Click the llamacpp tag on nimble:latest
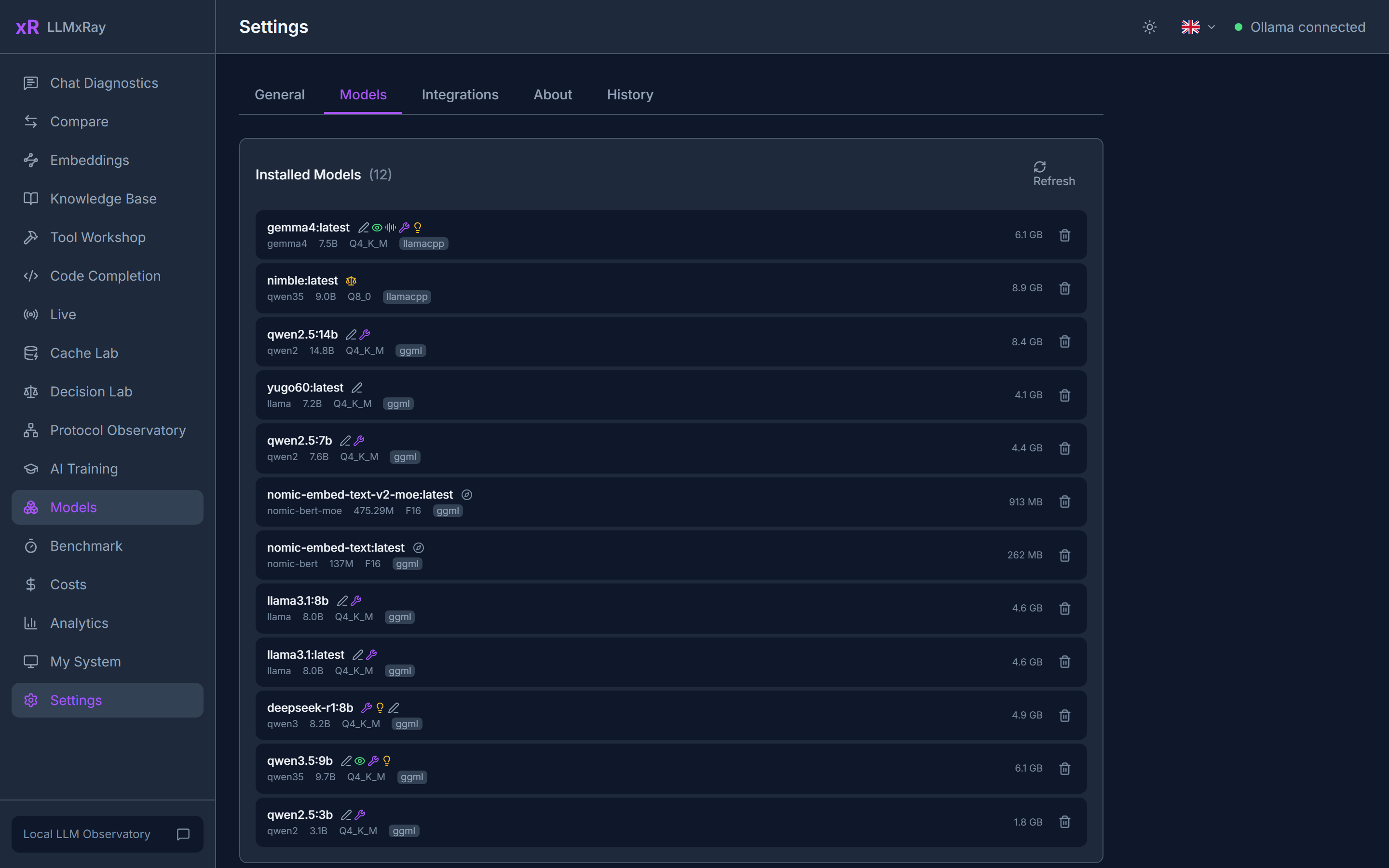 click(407, 297)
